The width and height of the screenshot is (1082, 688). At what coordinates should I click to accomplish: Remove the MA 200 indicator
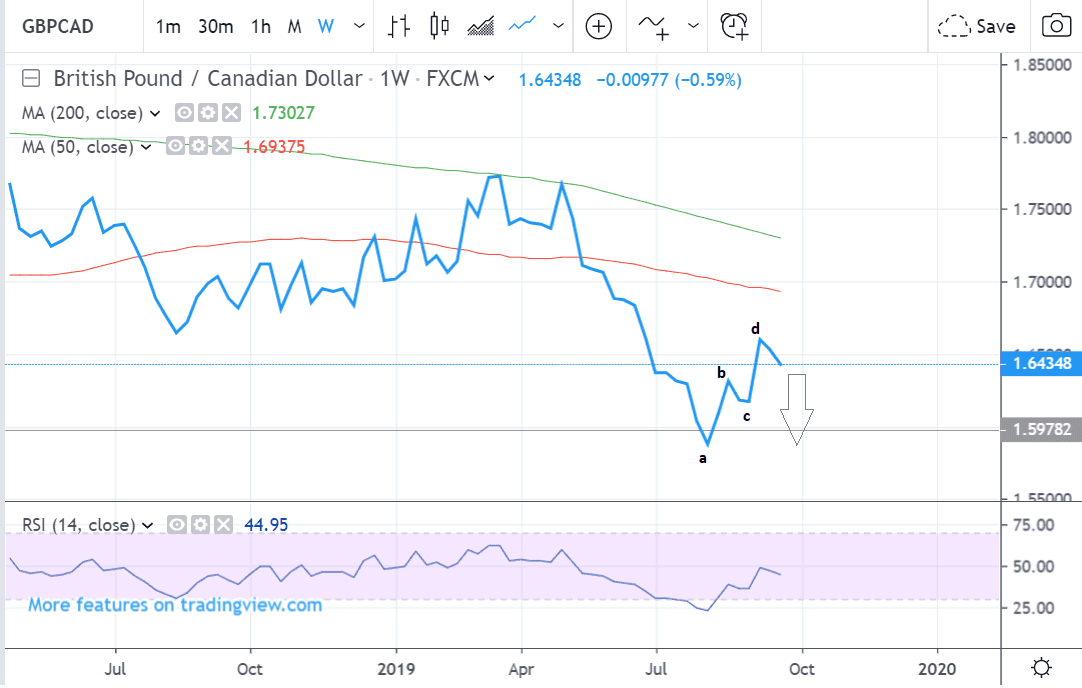point(231,112)
